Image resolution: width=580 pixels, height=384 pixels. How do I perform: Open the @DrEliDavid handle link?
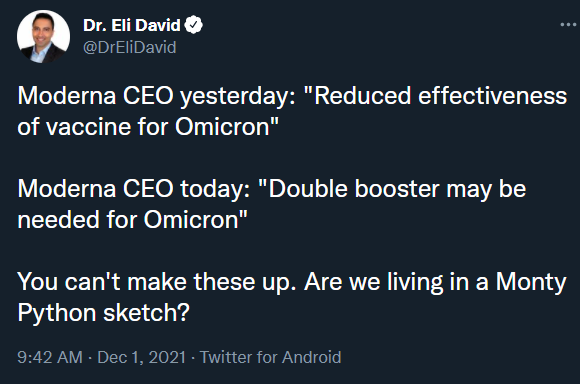pos(129,47)
